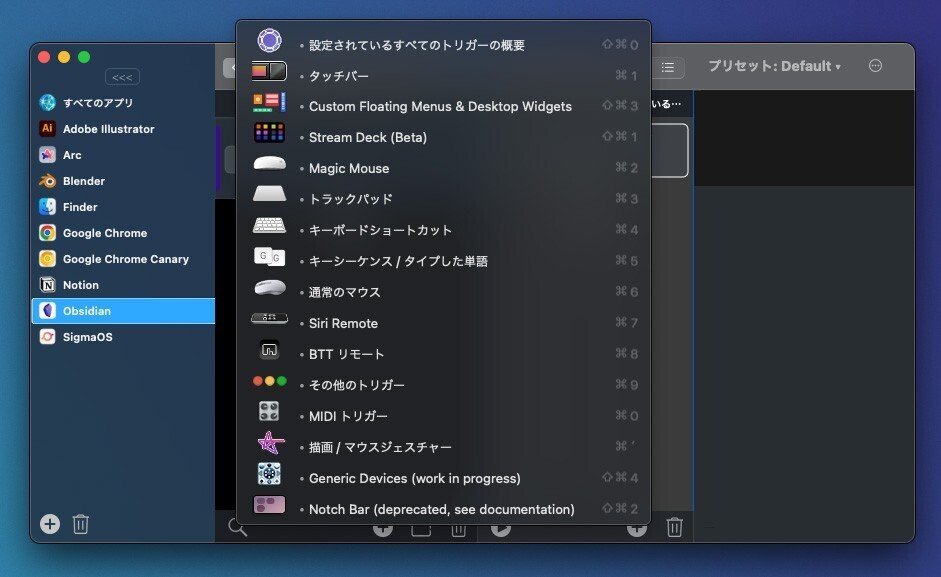941x577 pixels.
Task: Click the MIDI trigger pads icon
Action: coord(269,411)
